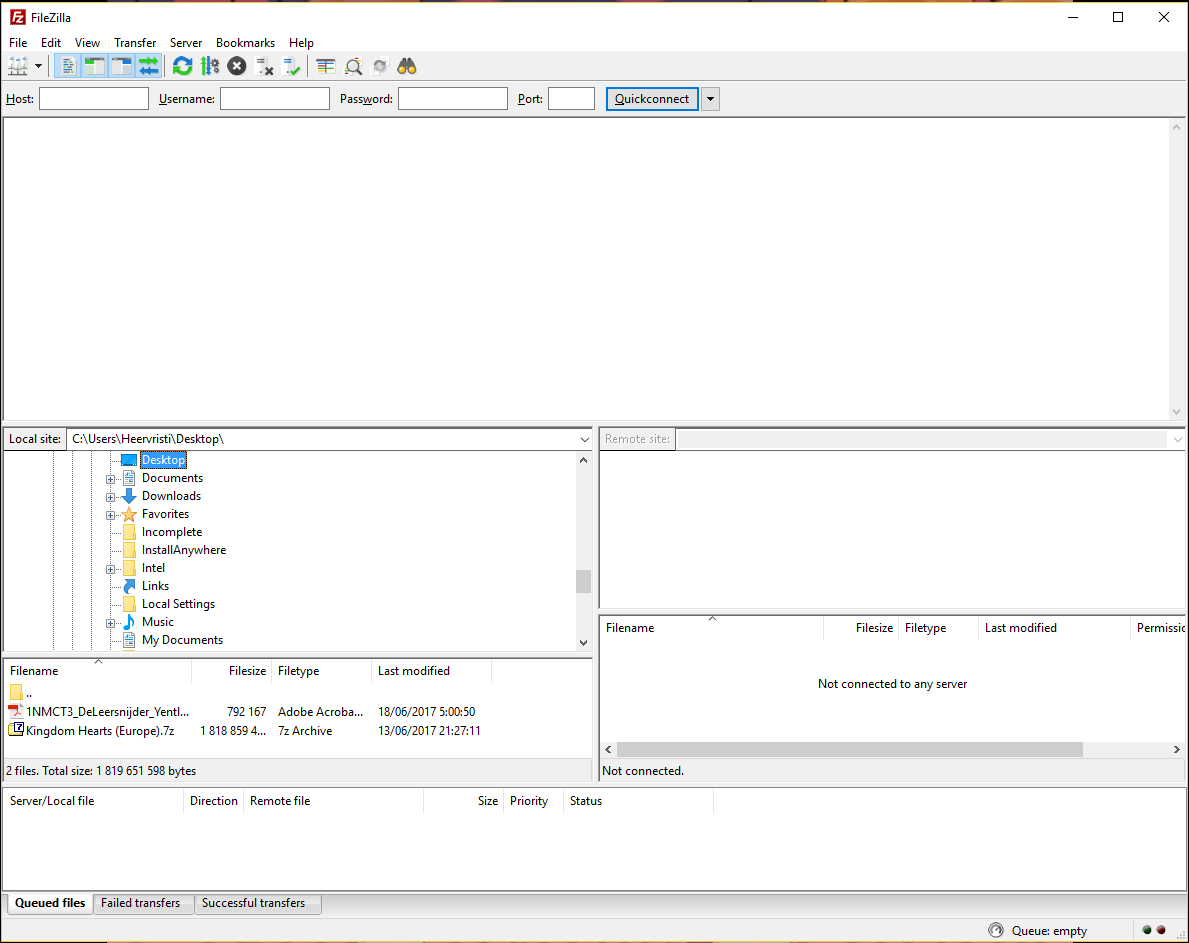Toggle the local directory tree display
Screen dimensions: 1189x943
[x=95, y=67]
